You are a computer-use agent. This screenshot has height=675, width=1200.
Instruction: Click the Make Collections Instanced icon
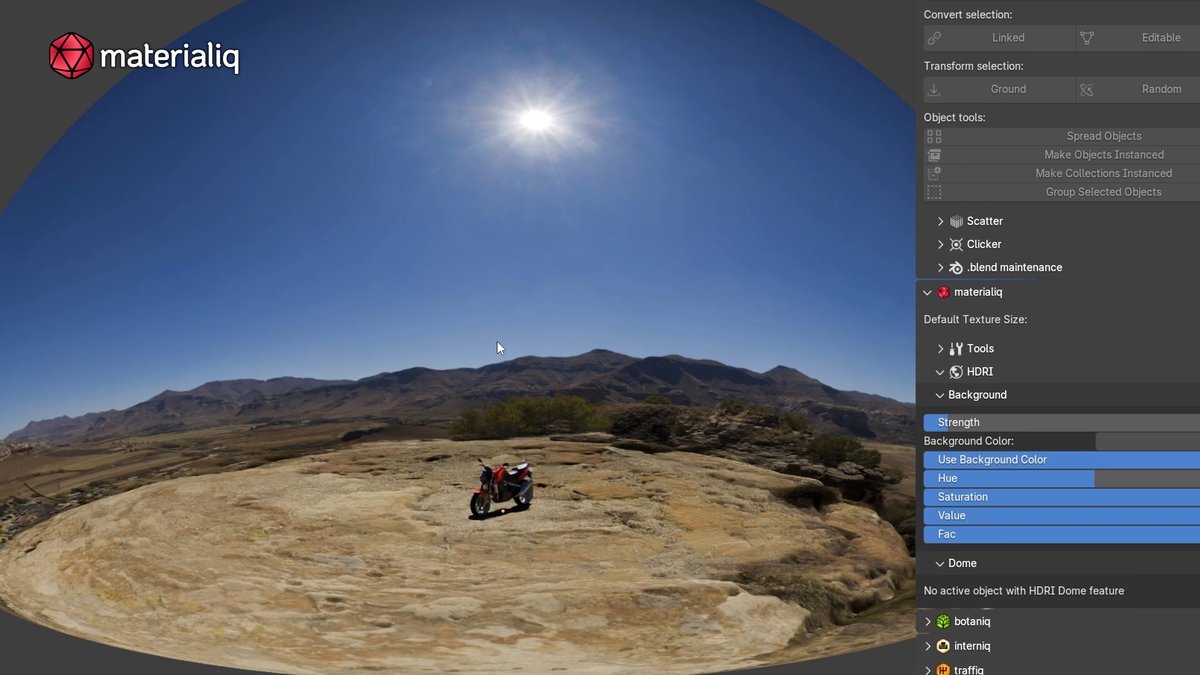[x=934, y=173]
